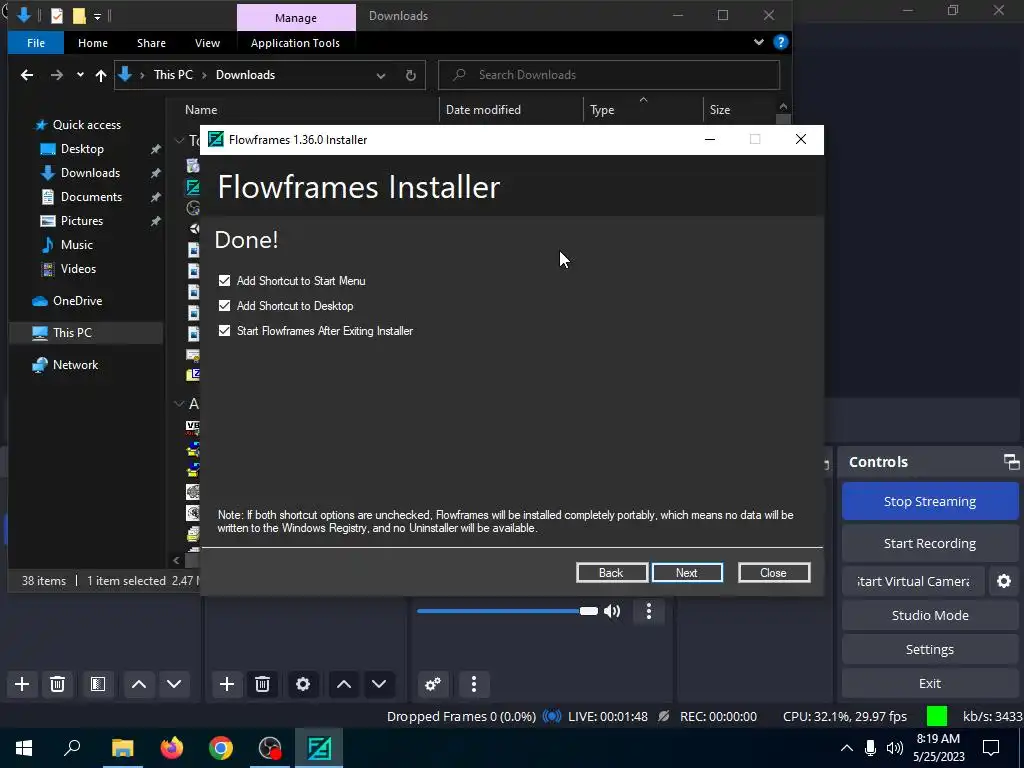
Task: Open Application Tools ribbon tab
Action: coord(295,43)
